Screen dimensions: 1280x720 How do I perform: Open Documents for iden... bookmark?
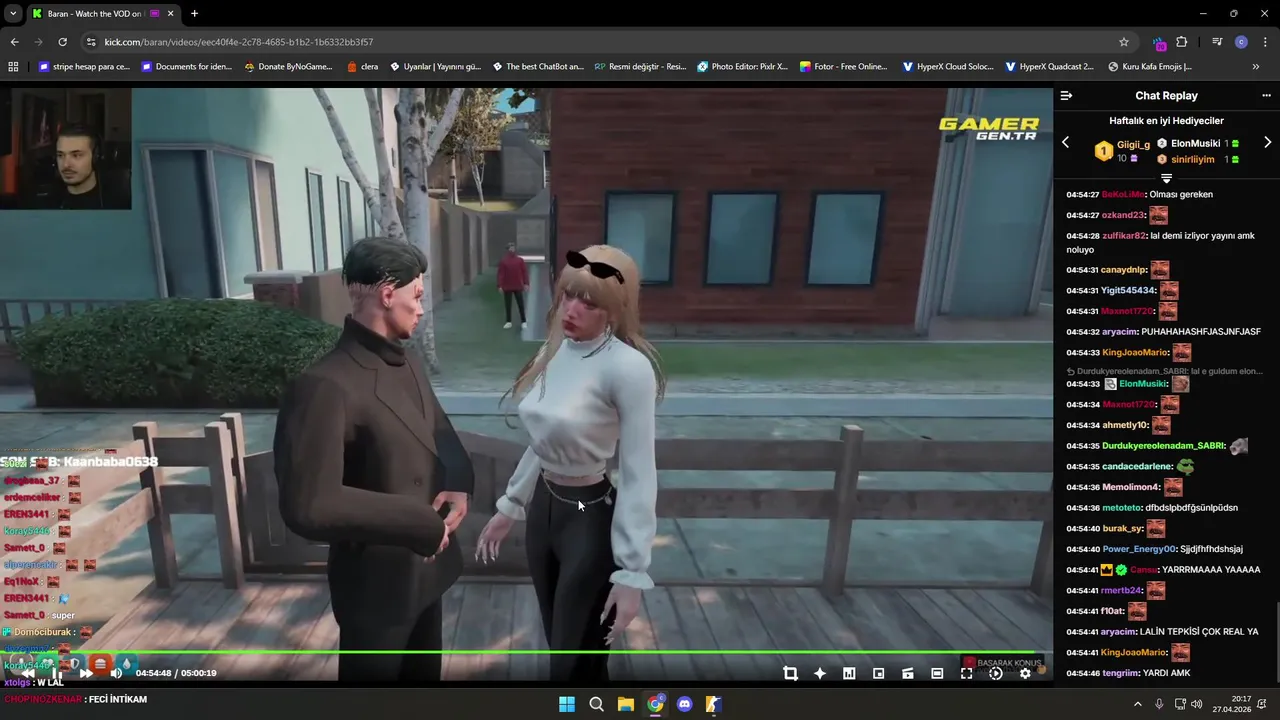[187, 67]
